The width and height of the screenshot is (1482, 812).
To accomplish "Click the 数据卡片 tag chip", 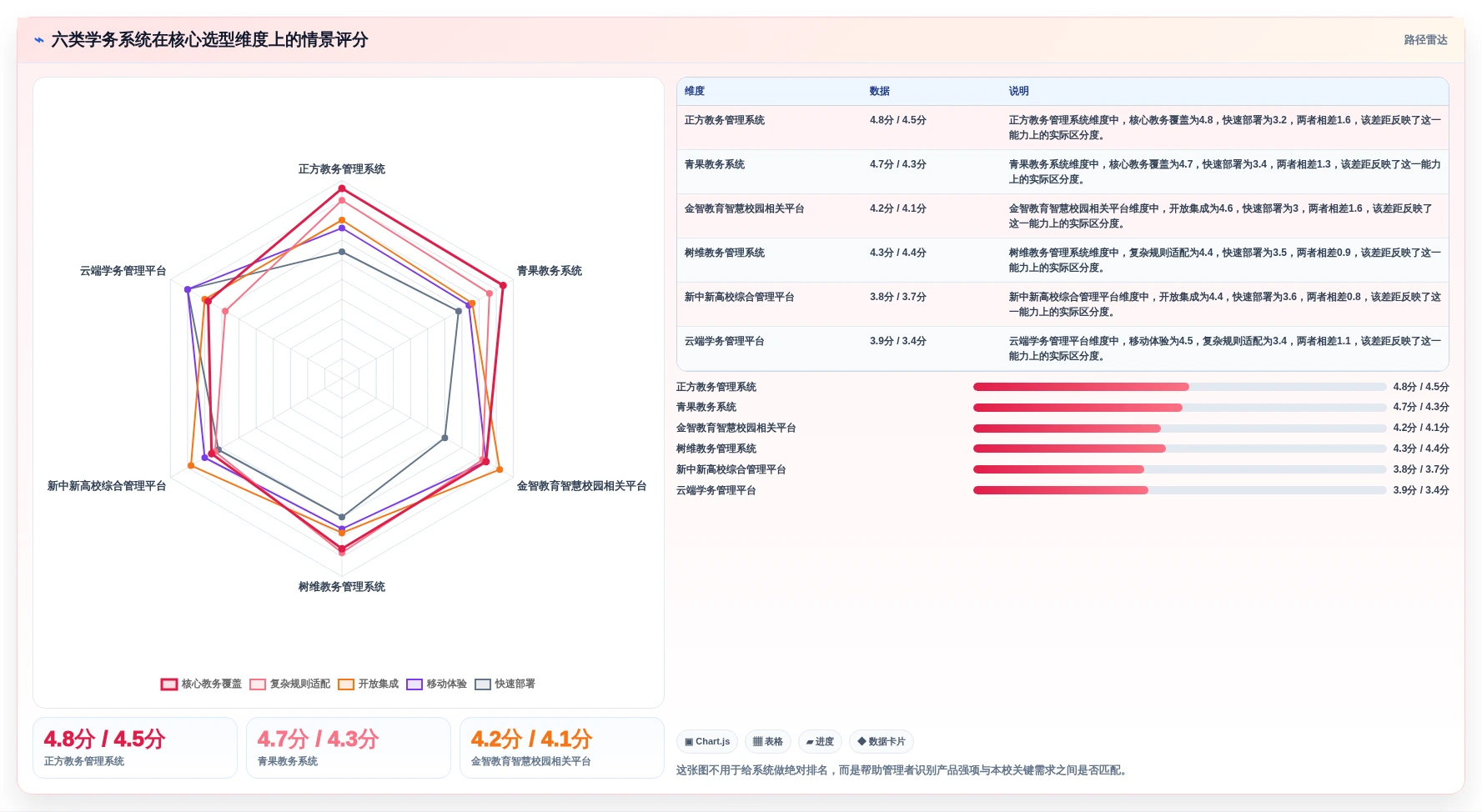I will point(882,741).
